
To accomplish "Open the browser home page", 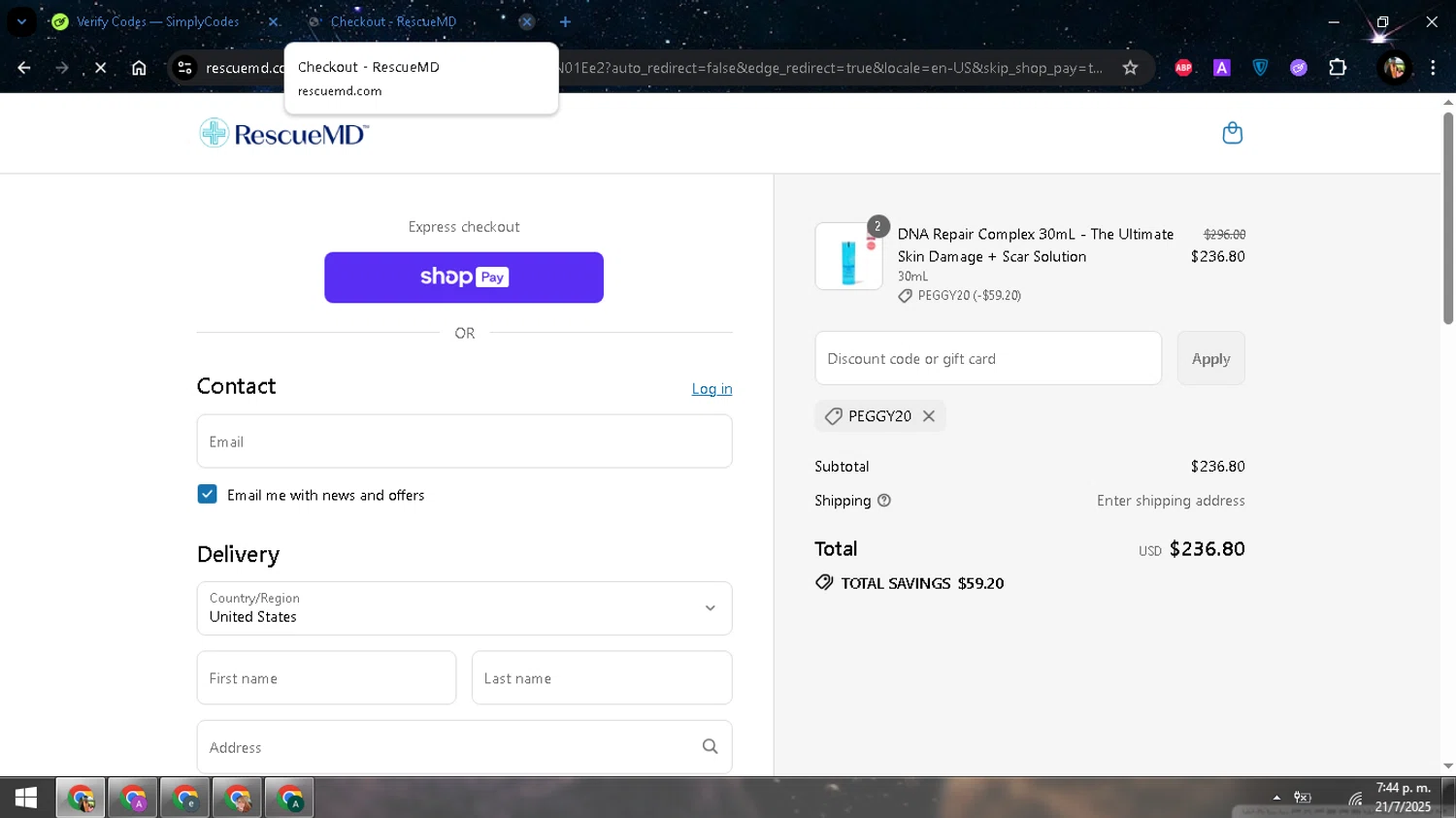I will tap(139, 68).
